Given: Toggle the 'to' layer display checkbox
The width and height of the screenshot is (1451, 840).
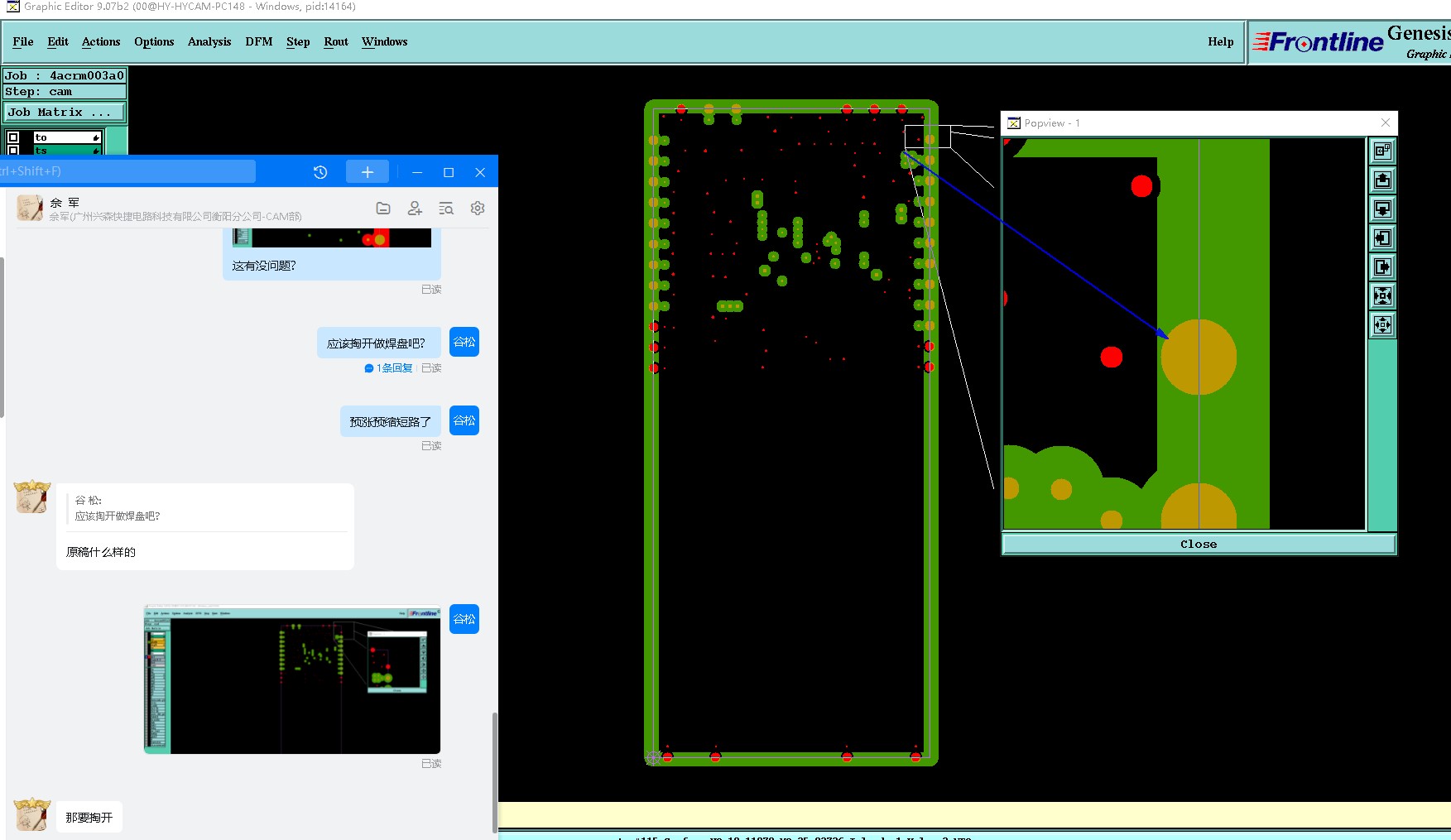Looking at the screenshot, I should [13, 137].
